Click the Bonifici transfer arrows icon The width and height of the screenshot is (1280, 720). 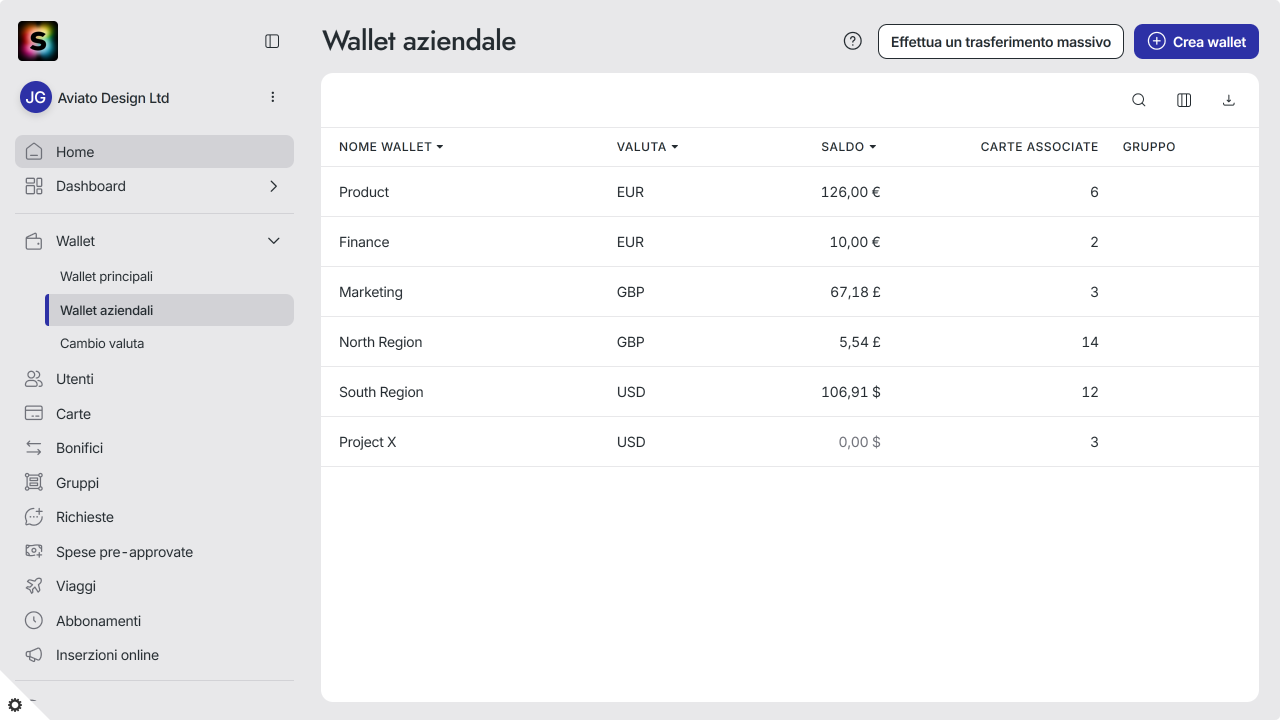click(x=34, y=448)
